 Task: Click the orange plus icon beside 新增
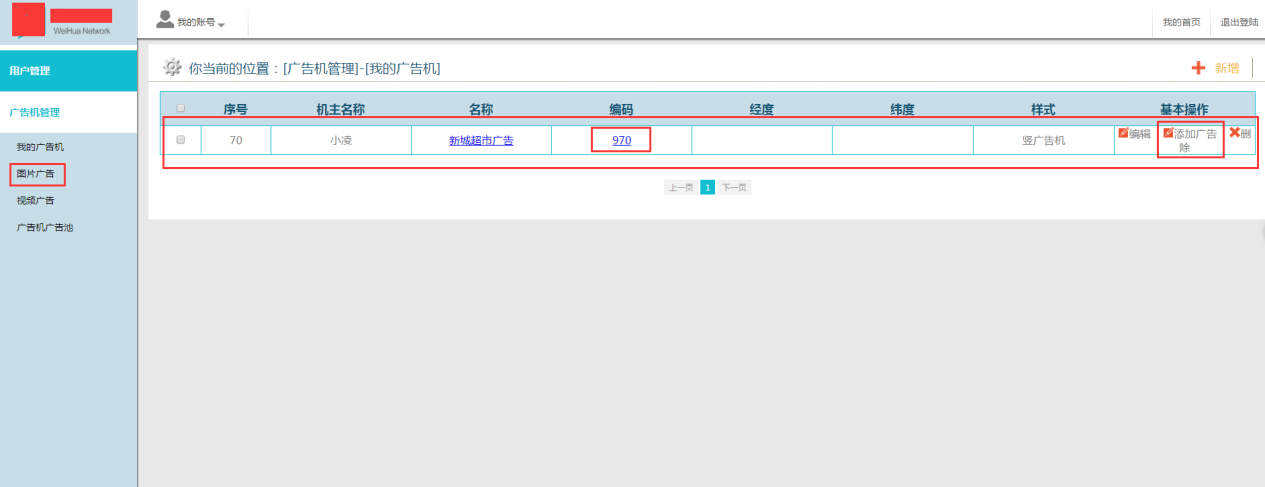[1198, 68]
